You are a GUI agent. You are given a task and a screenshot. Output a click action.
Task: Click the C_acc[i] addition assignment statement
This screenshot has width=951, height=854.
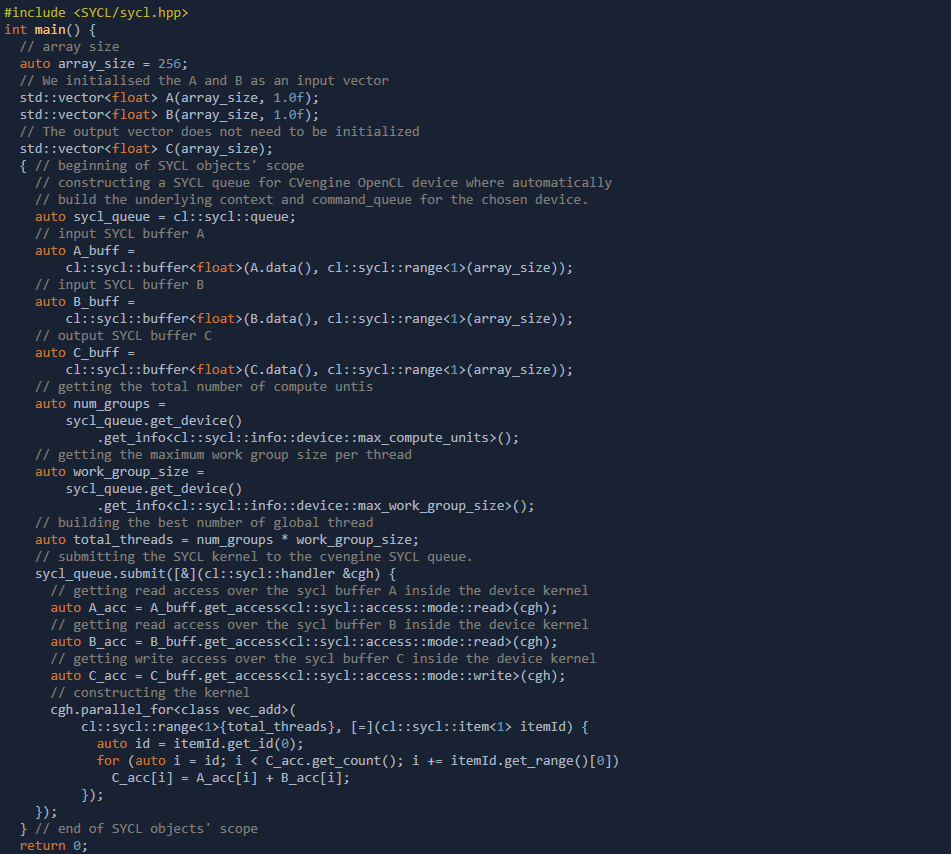point(231,777)
